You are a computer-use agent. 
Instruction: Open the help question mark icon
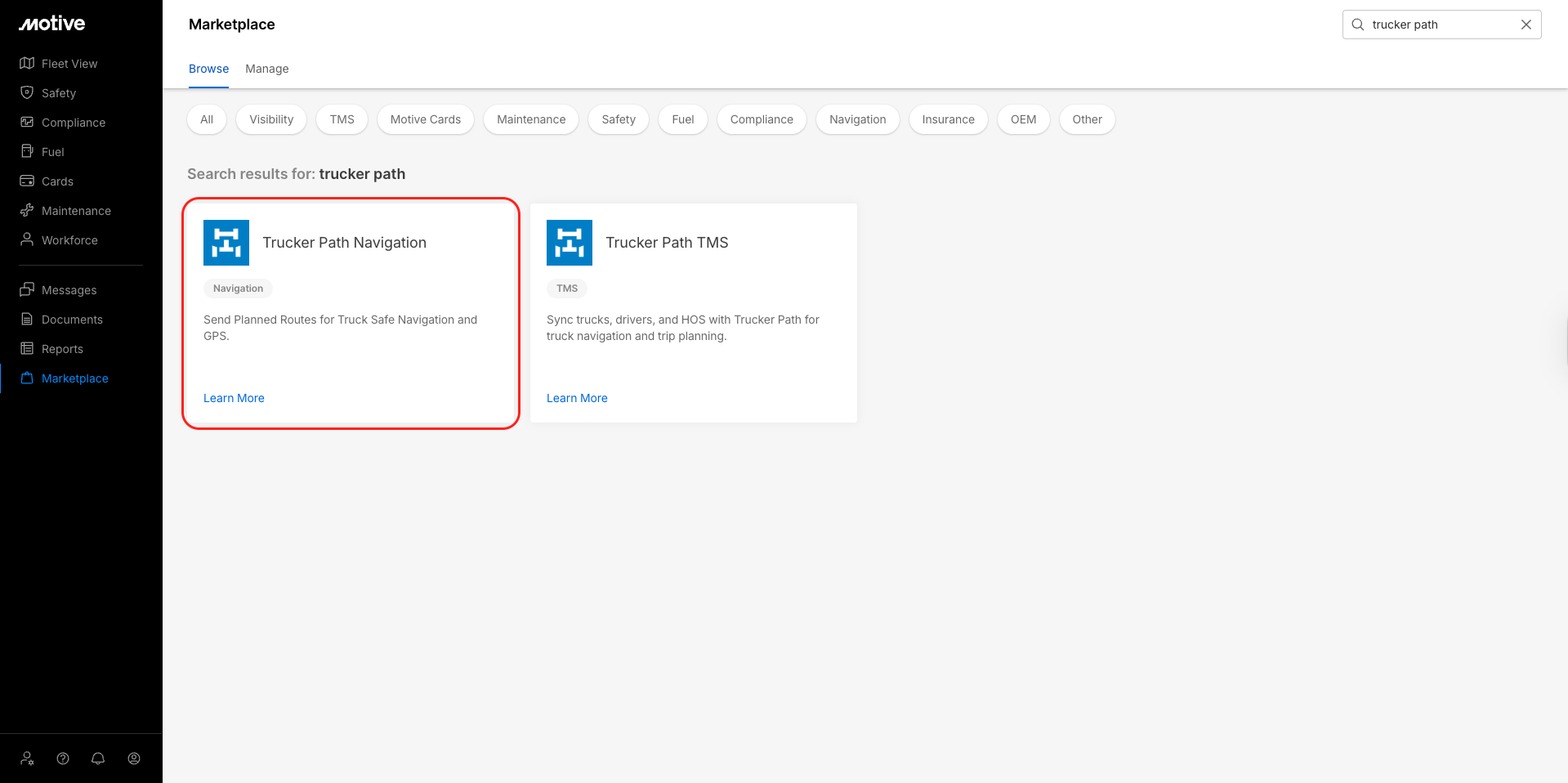(63, 758)
